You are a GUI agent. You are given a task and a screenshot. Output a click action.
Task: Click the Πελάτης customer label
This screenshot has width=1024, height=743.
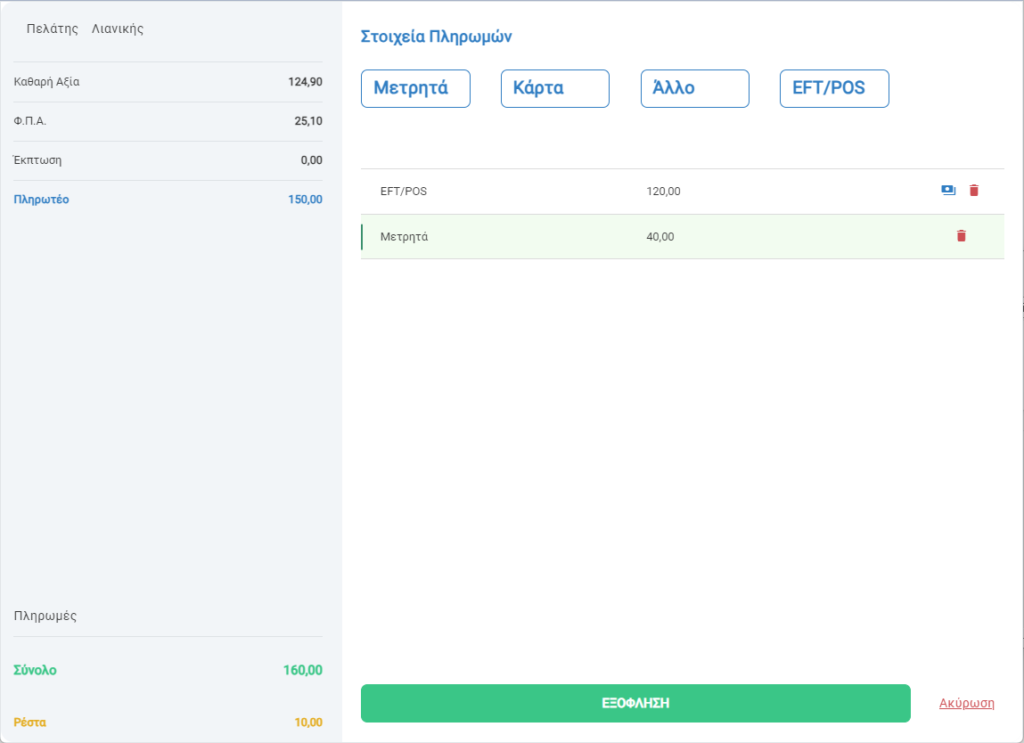[52, 29]
